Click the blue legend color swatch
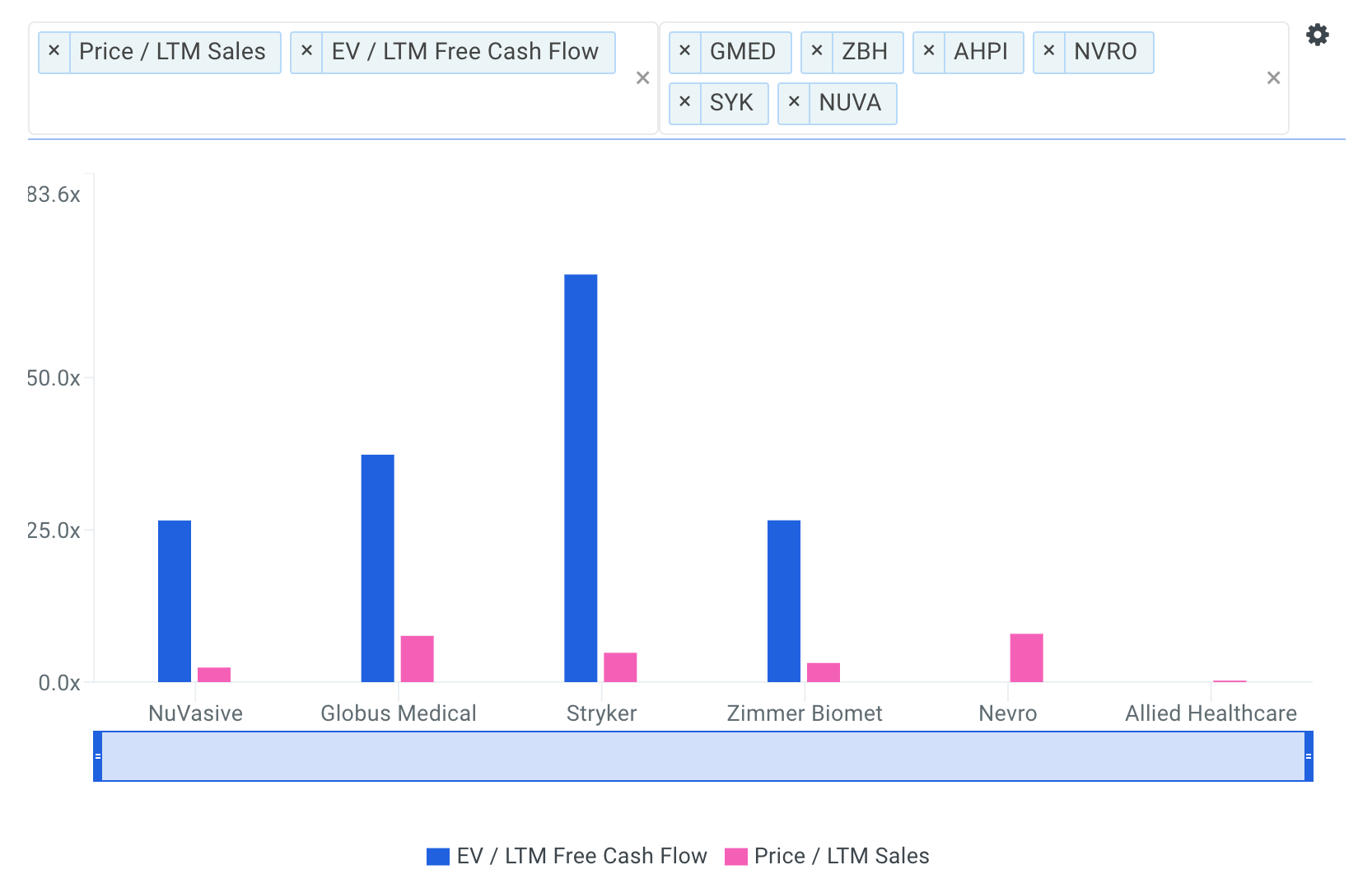The image size is (1372, 893). pos(438,857)
